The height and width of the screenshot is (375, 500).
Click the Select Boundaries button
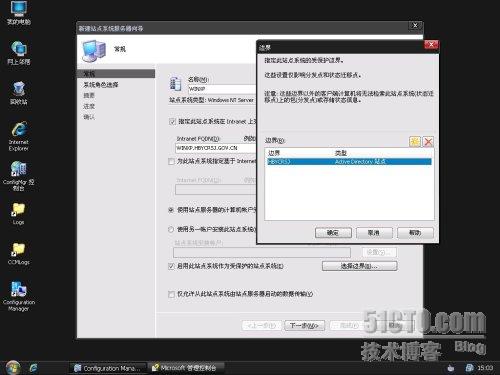[x=360, y=266]
